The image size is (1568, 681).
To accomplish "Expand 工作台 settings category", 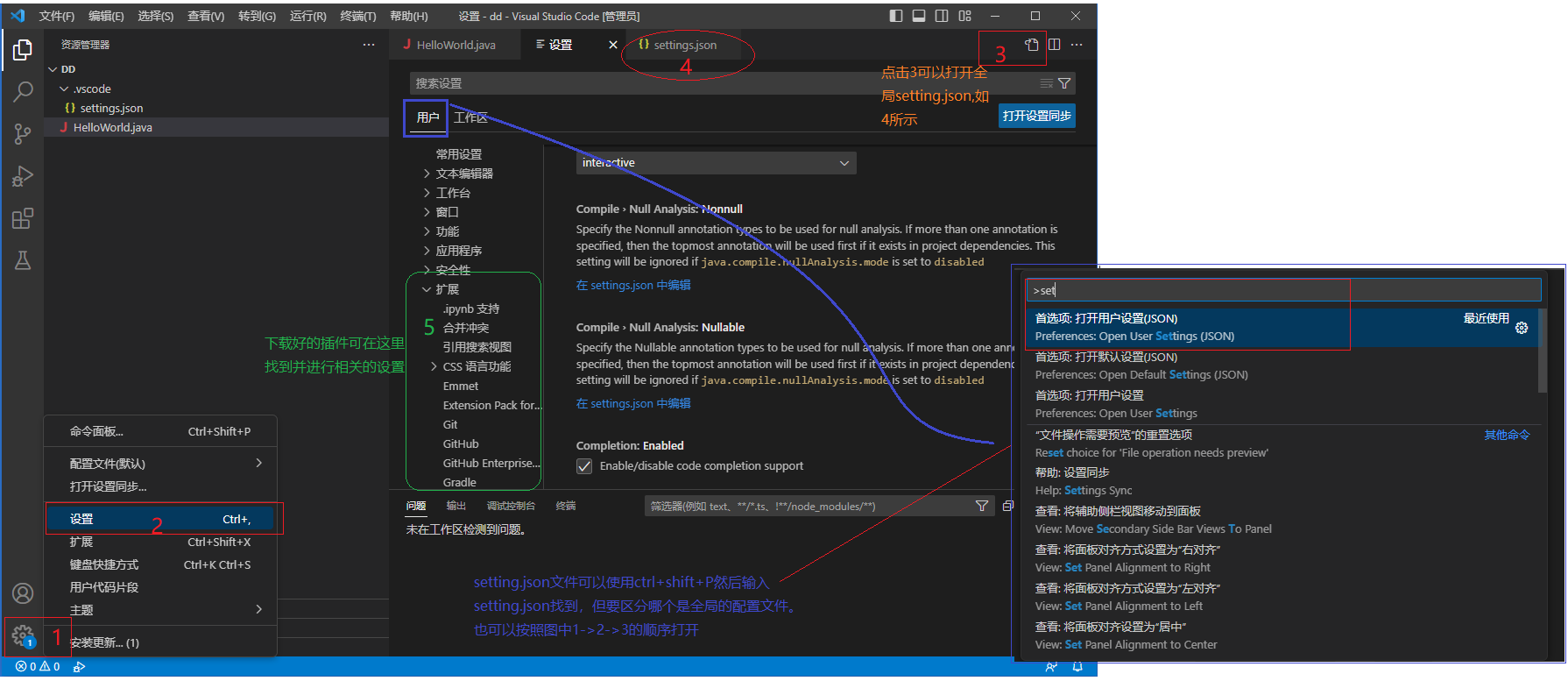I will (427, 193).
